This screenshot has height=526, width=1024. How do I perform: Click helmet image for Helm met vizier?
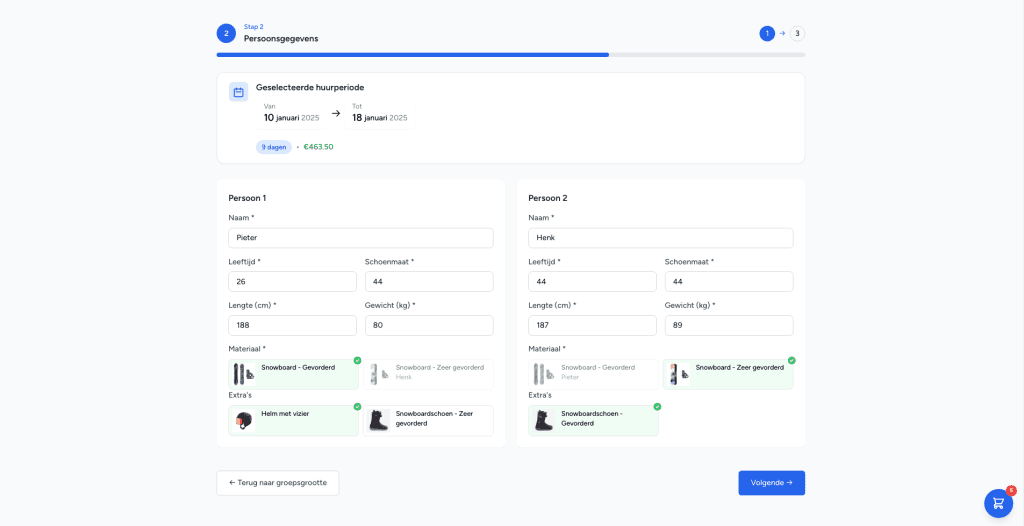pos(245,421)
